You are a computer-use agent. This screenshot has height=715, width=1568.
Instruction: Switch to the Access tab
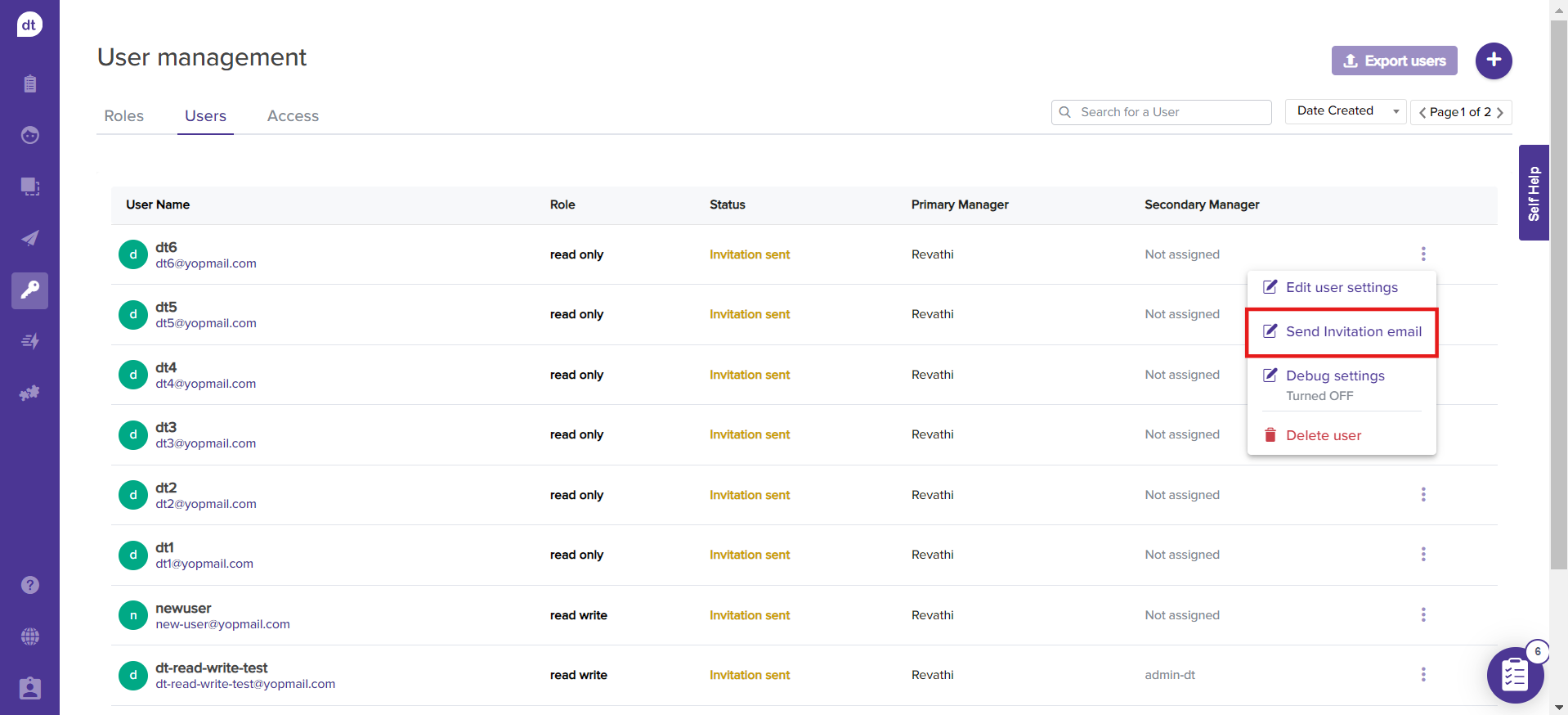pos(293,116)
